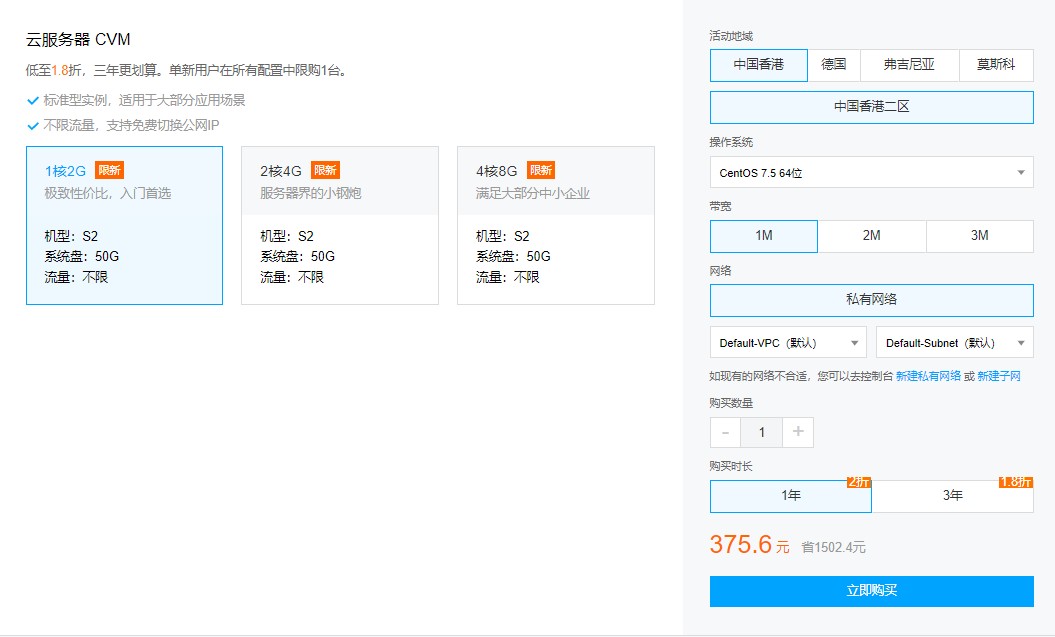Open the CentOS 7.5 64位 operating system dropdown

coord(872,173)
